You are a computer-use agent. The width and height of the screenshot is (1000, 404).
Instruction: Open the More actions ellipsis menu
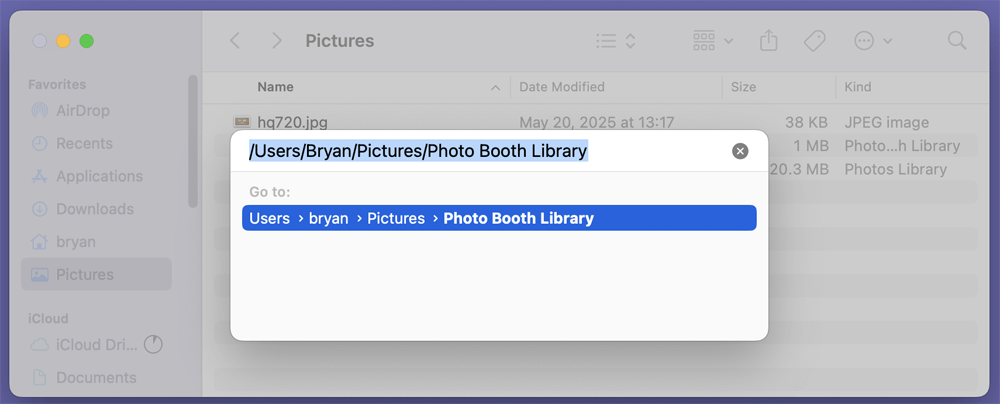(873, 41)
